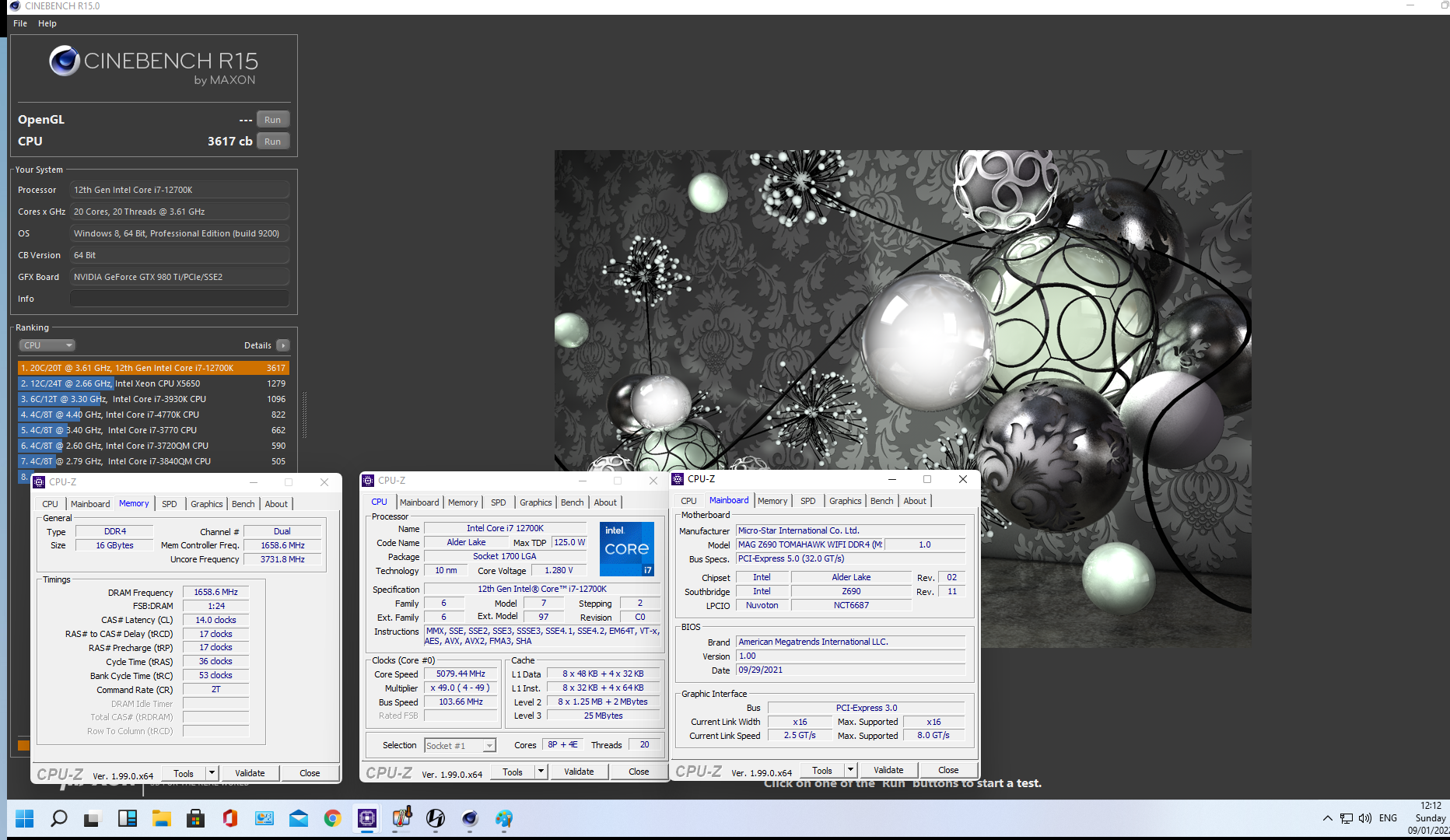This screenshot has height=840, width=1450.
Task: Open SPD tab in left CPU-Z window
Action: tap(170, 504)
